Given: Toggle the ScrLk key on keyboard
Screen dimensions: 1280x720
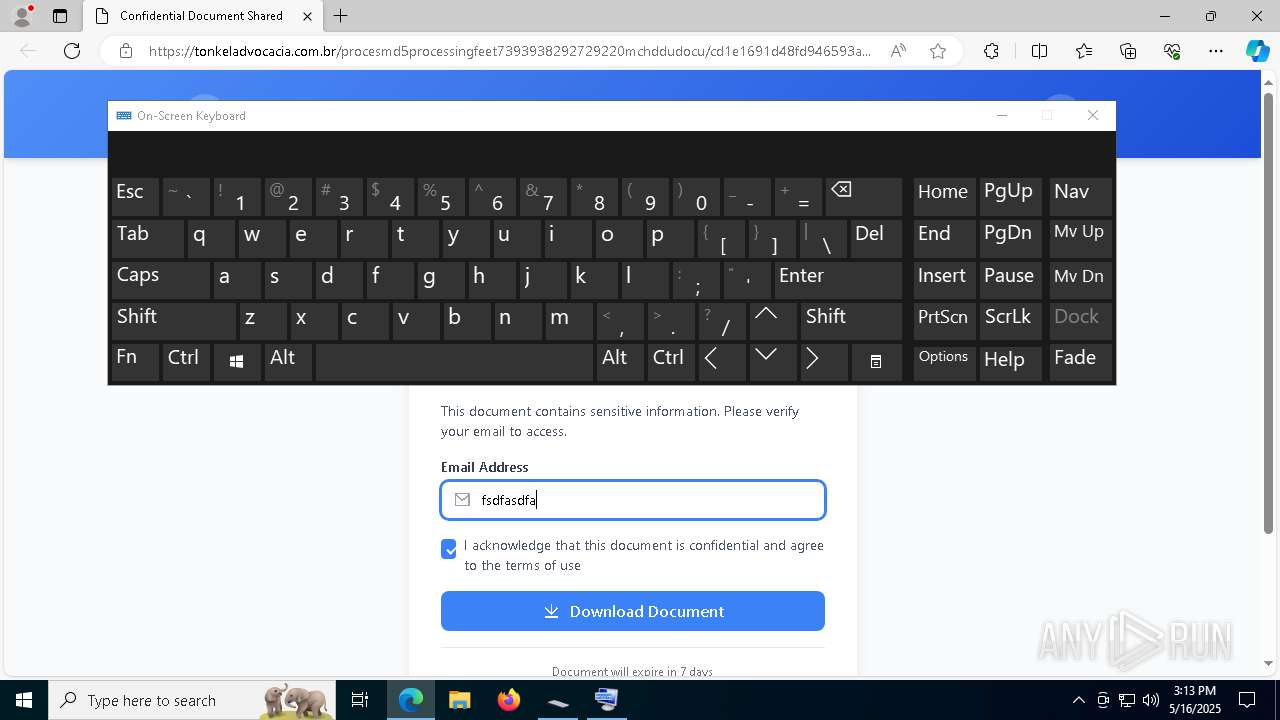Looking at the screenshot, I should pyautogui.click(x=1010, y=321).
